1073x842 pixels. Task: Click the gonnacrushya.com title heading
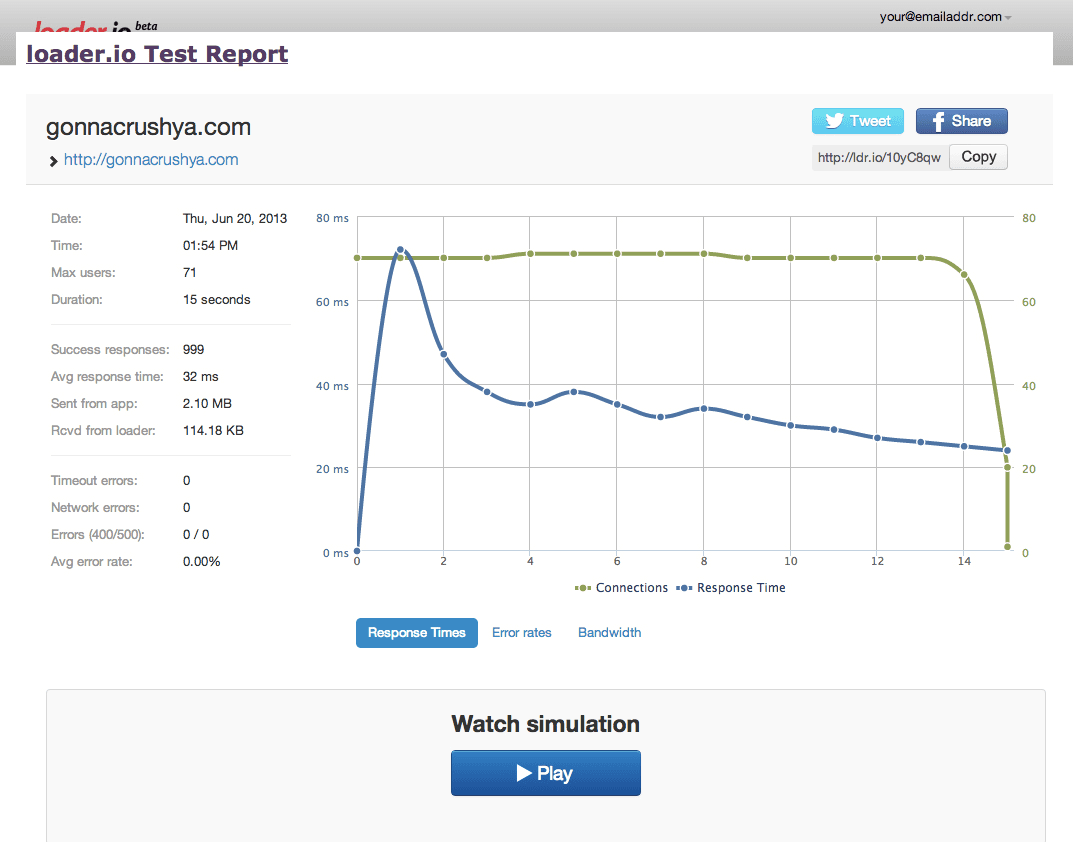tap(148, 127)
